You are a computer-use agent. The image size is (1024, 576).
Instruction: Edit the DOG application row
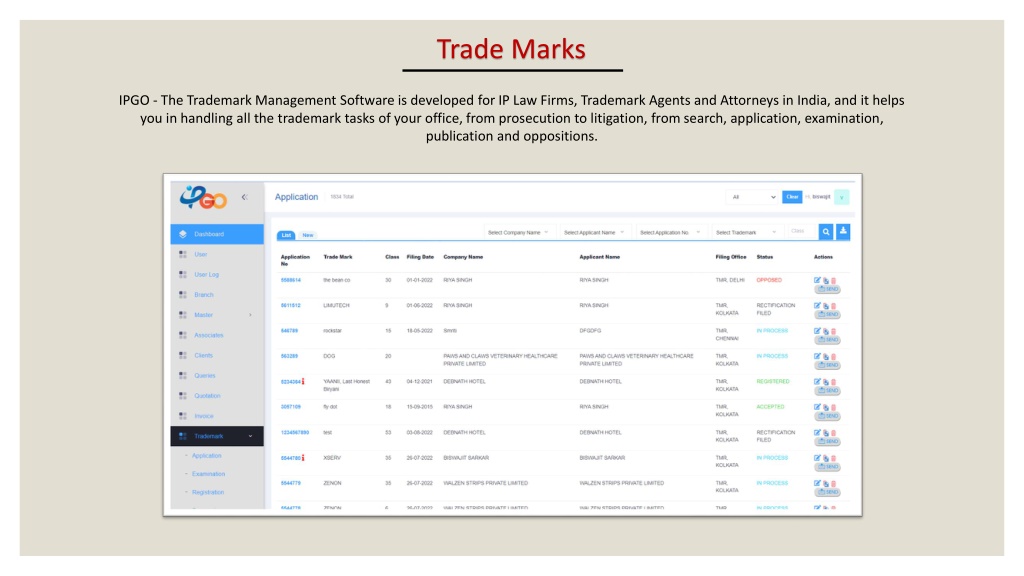(817, 357)
